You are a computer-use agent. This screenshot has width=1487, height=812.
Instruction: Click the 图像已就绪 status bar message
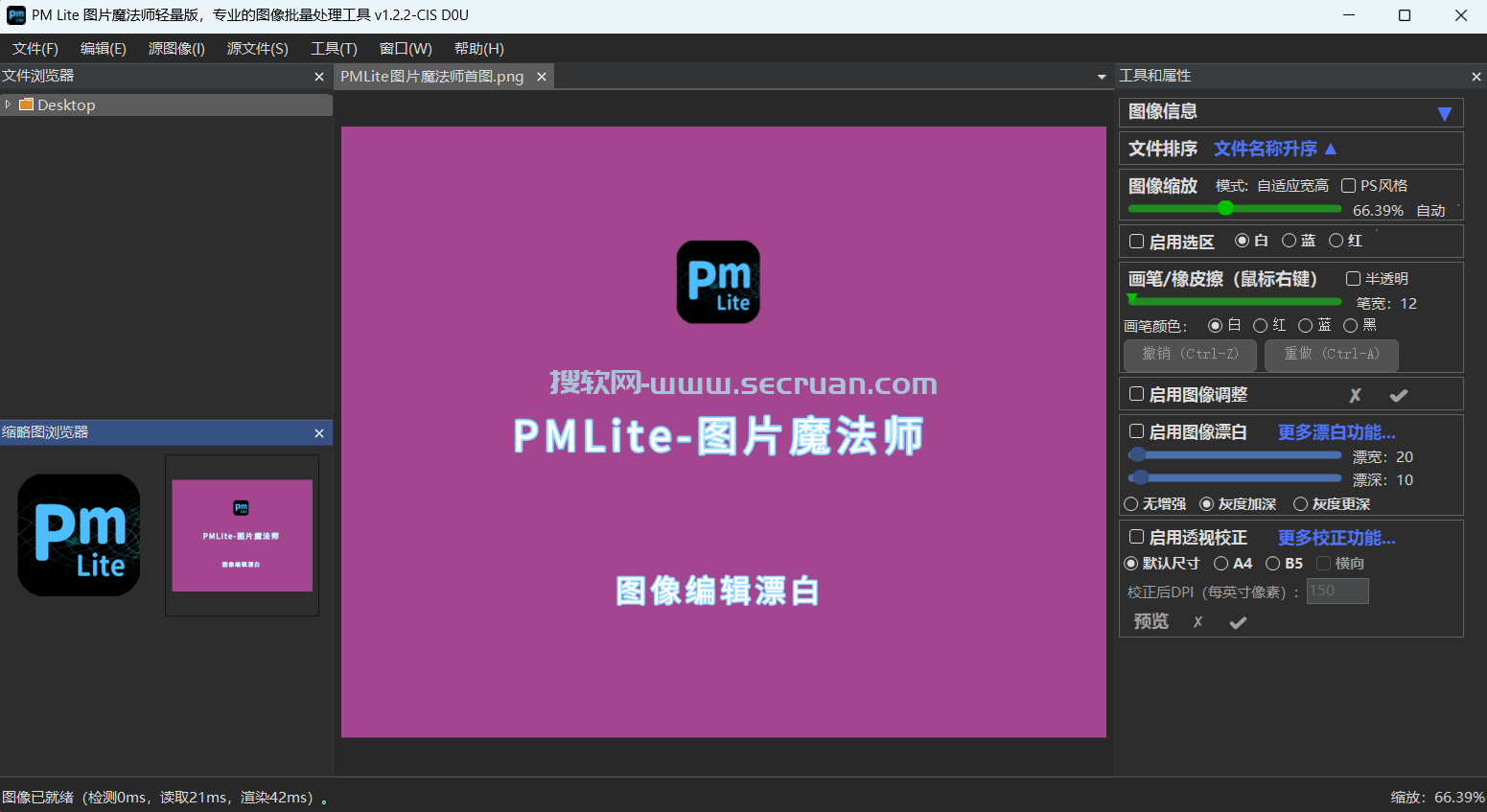(164, 797)
